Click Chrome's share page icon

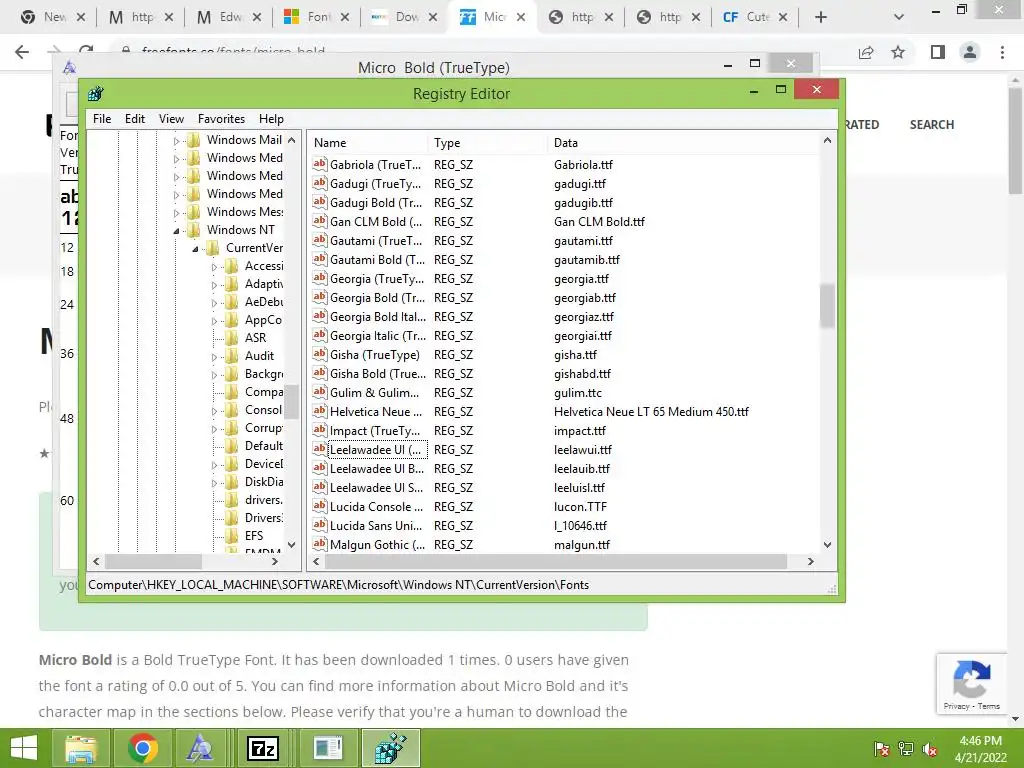pos(866,52)
